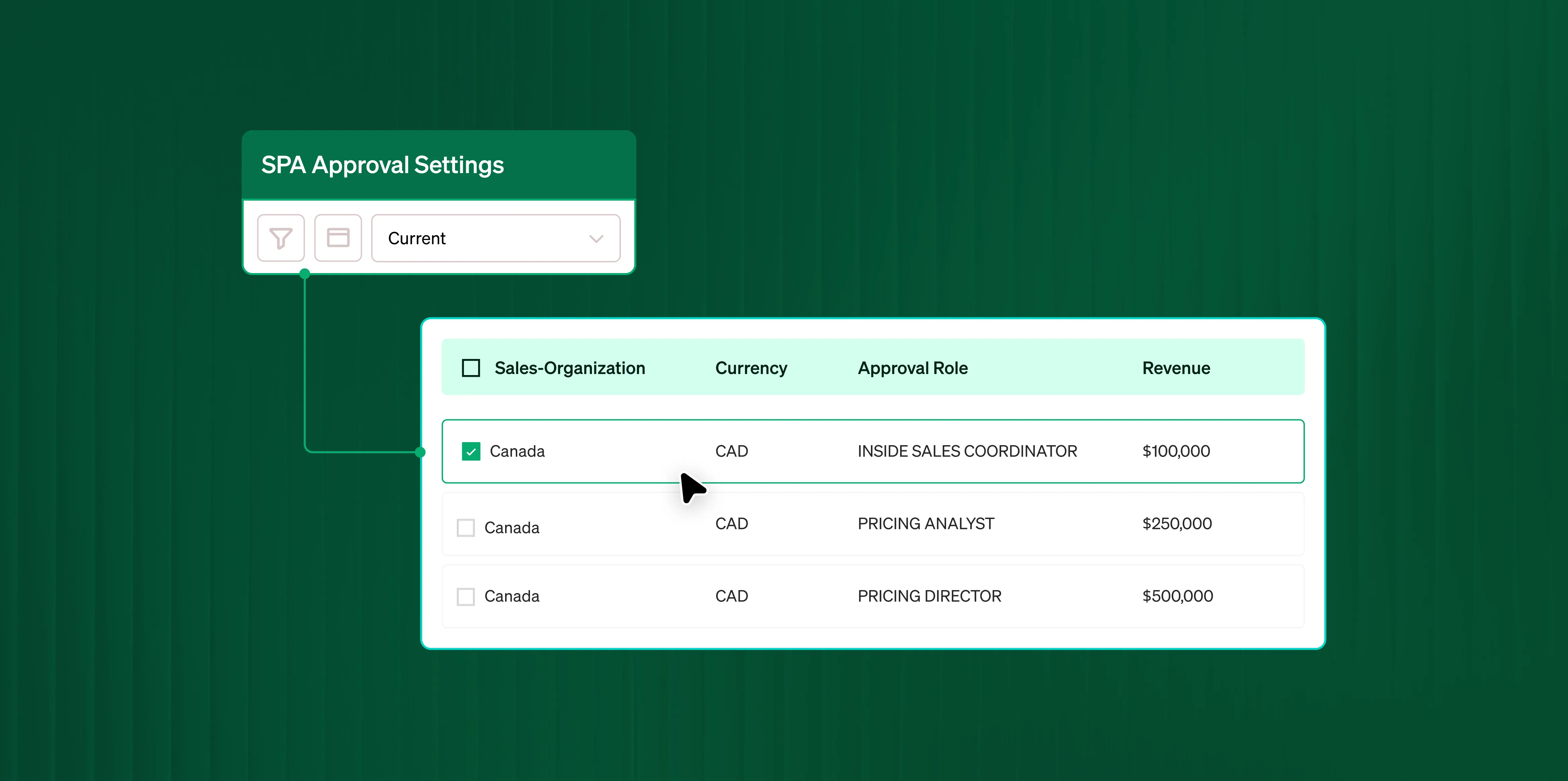Toggle the select-all checkbox in table header
The height and width of the screenshot is (781, 1568).
471,368
